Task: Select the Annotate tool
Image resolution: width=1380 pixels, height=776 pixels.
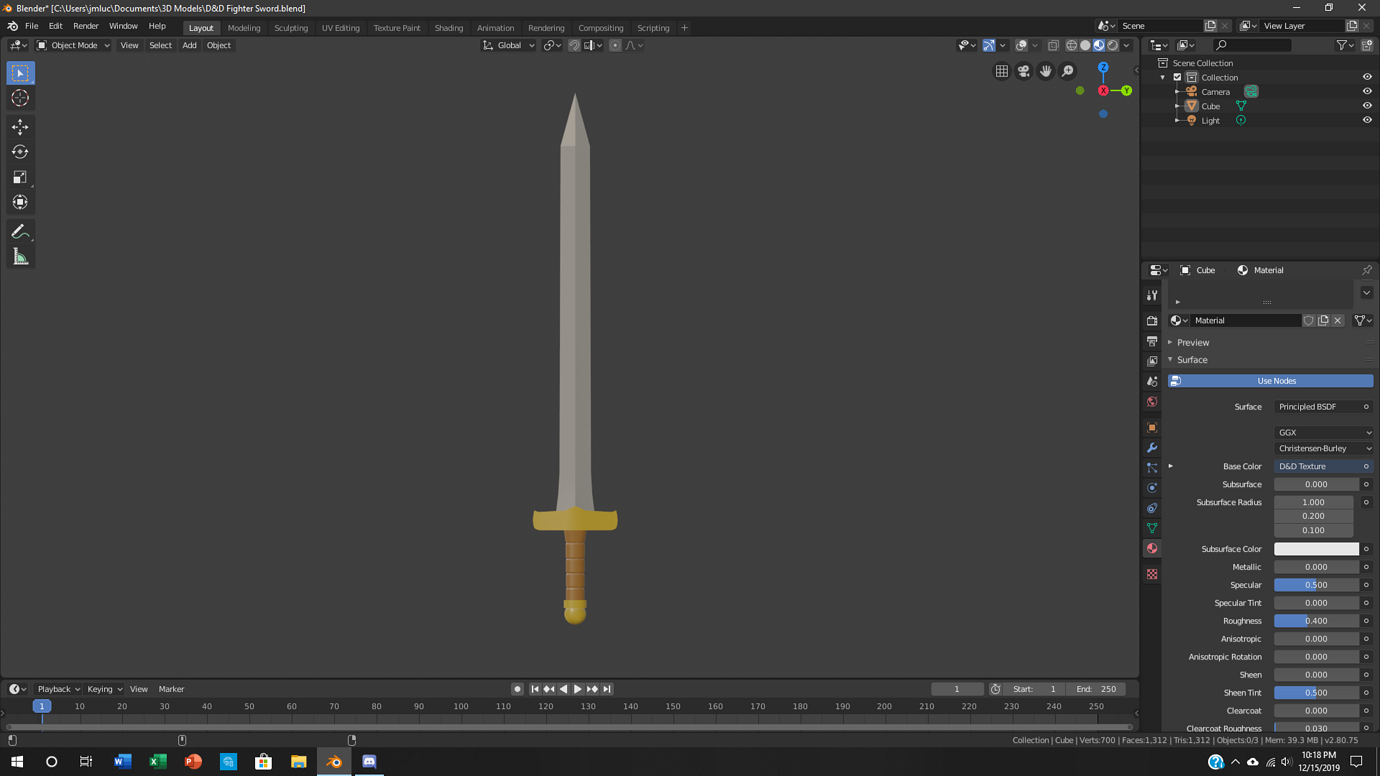Action: pyautogui.click(x=20, y=231)
